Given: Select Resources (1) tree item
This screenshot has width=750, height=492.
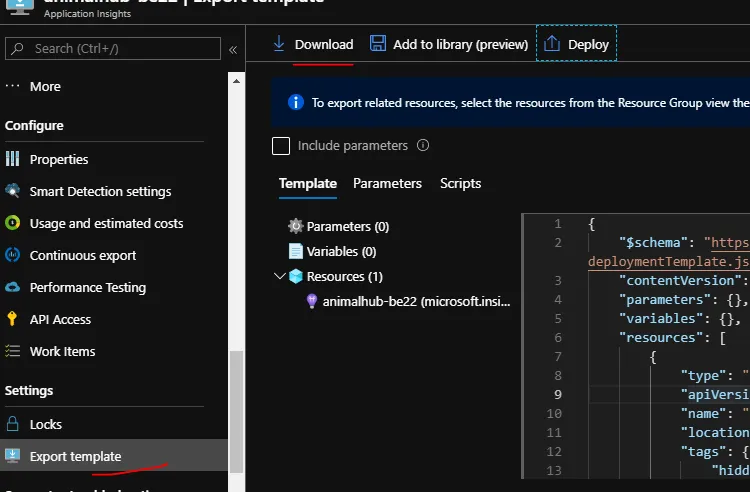Looking at the screenshot, I should pyautogui.click(x=344, y=276).
